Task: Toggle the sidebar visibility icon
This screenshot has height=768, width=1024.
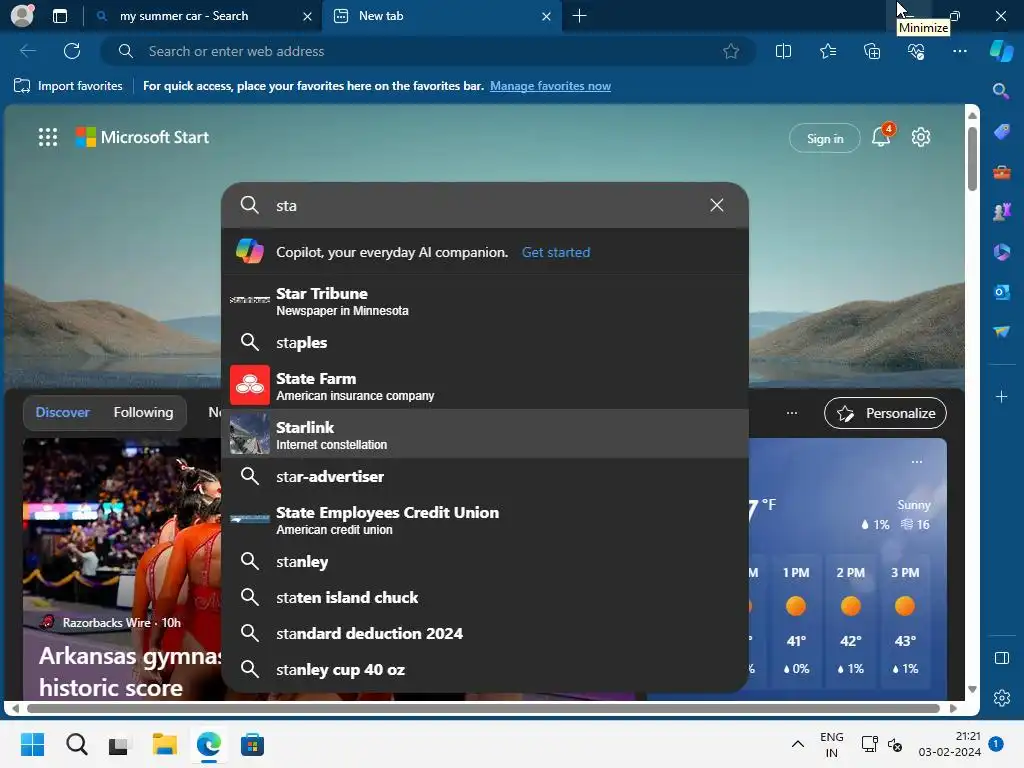Action: [x=1001, y=658]
